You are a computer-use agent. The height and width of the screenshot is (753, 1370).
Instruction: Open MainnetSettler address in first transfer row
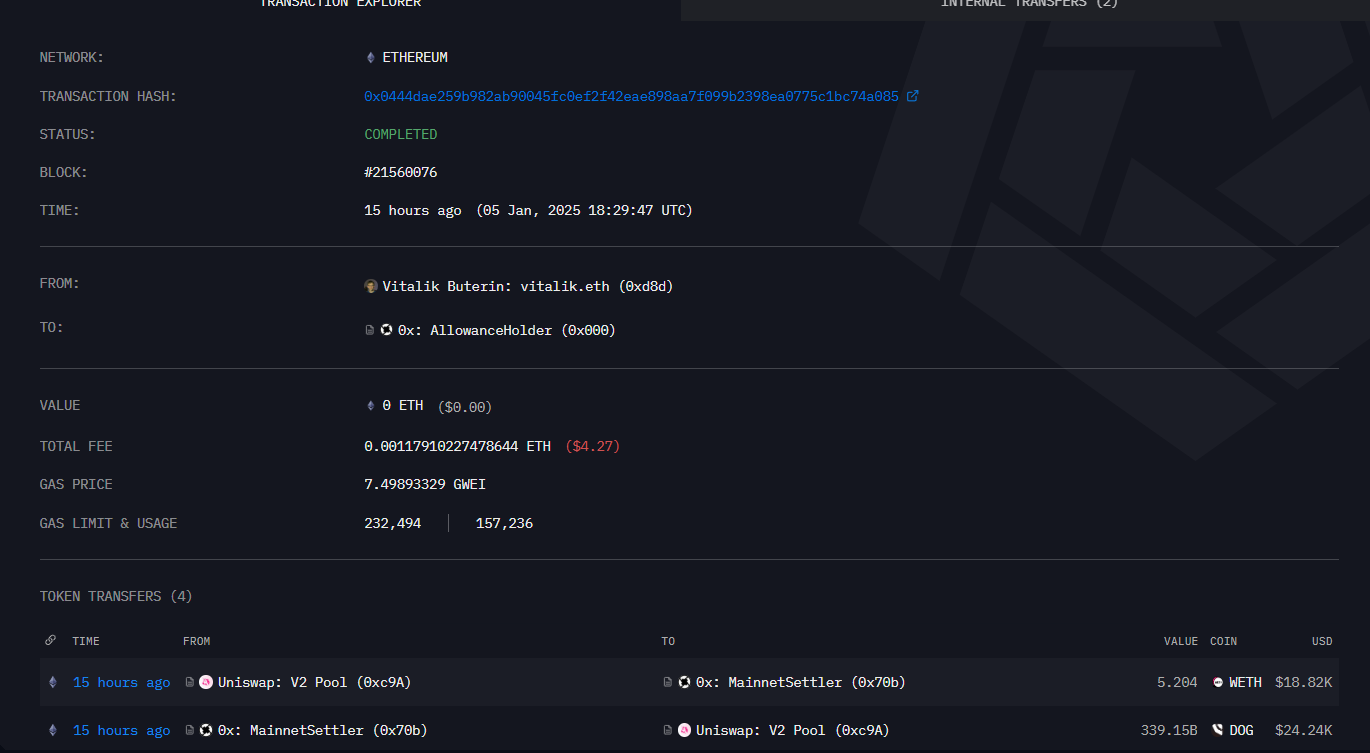(x=800, y=682)
